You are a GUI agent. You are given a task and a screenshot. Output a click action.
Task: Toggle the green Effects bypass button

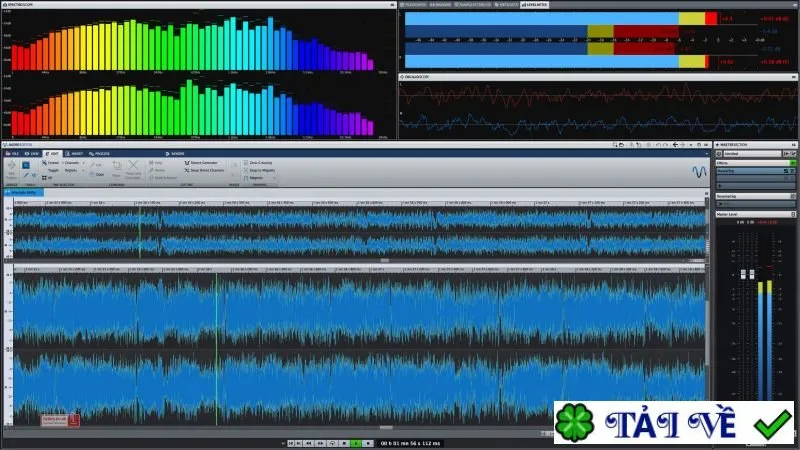point(793,163)
